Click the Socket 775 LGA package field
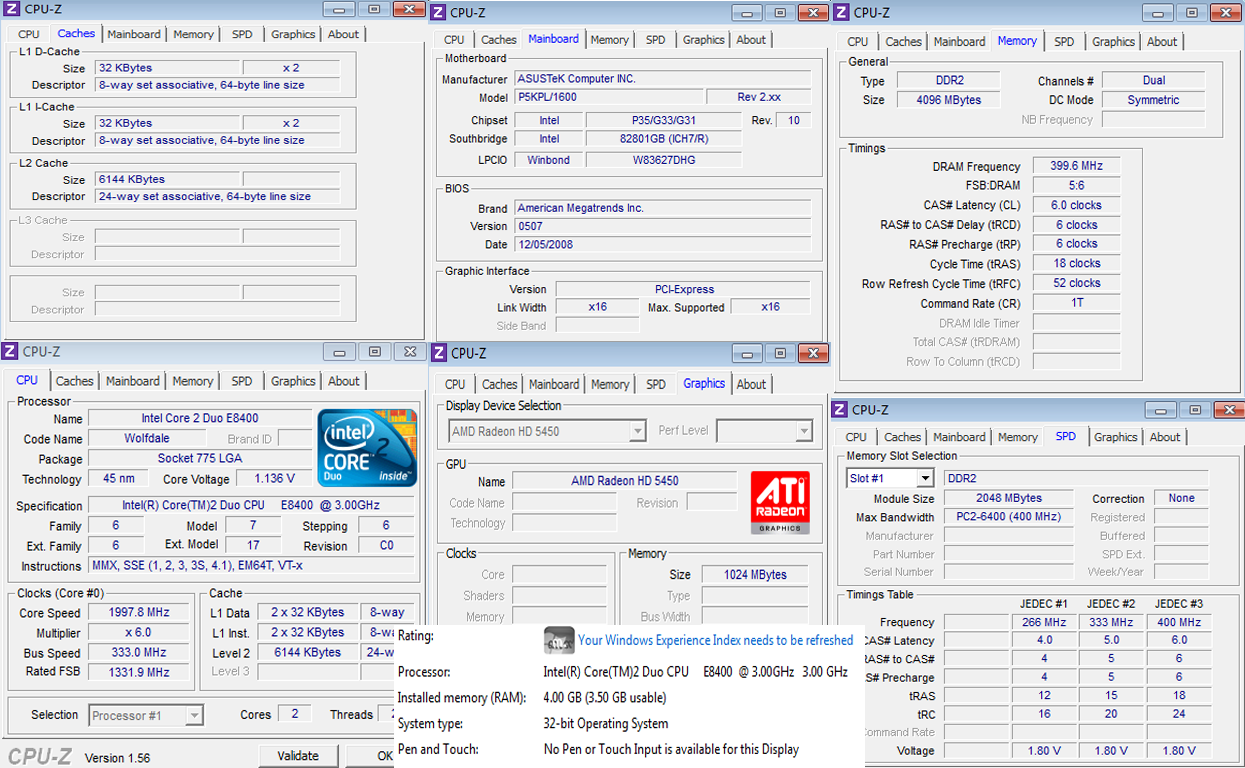 pos(200,459)
